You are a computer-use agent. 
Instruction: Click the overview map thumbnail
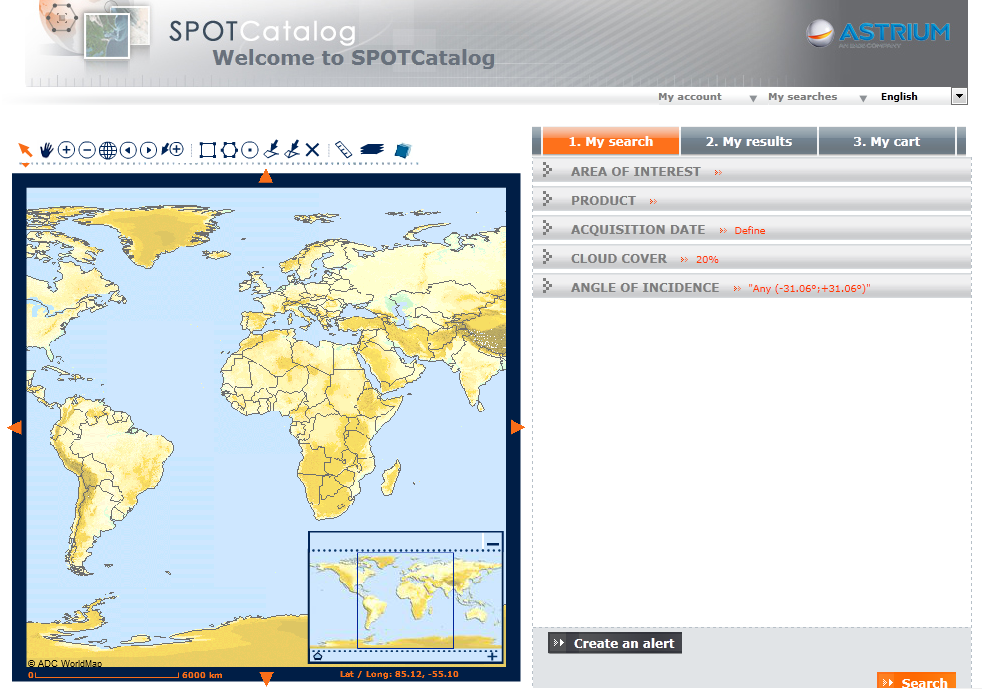[406, 600]
